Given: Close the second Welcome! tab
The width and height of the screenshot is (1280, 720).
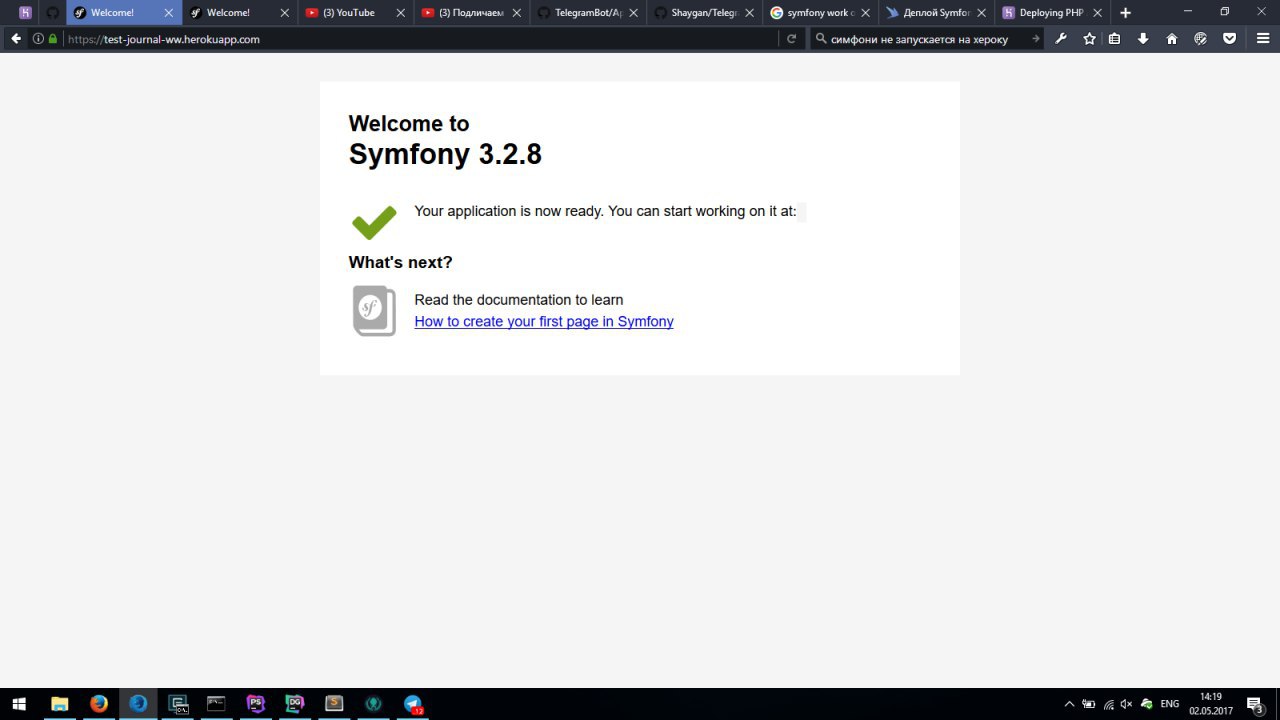Looking at the screenshot, I should pos(285,13).
